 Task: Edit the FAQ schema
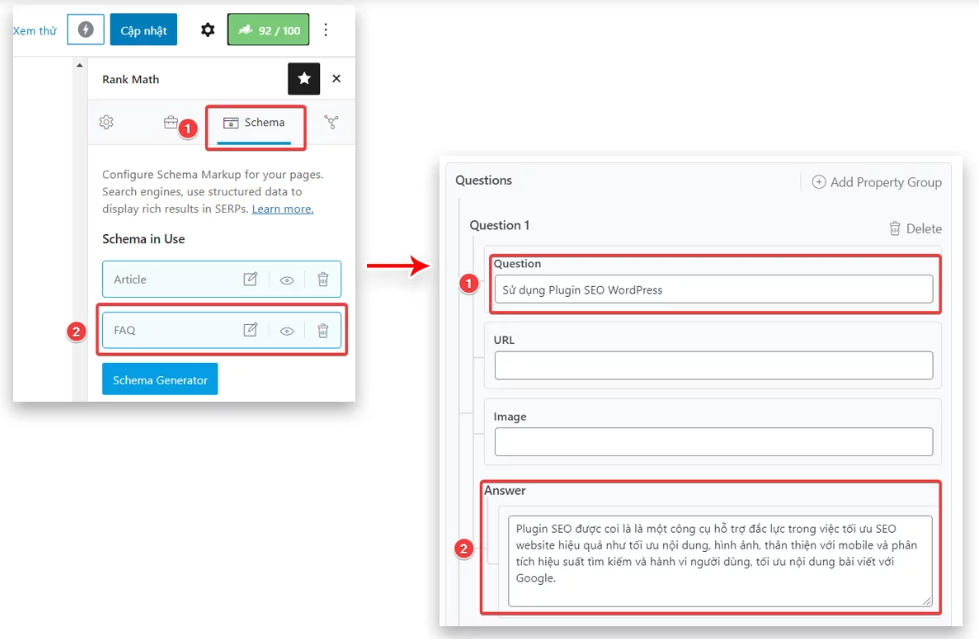coord(250,330)
